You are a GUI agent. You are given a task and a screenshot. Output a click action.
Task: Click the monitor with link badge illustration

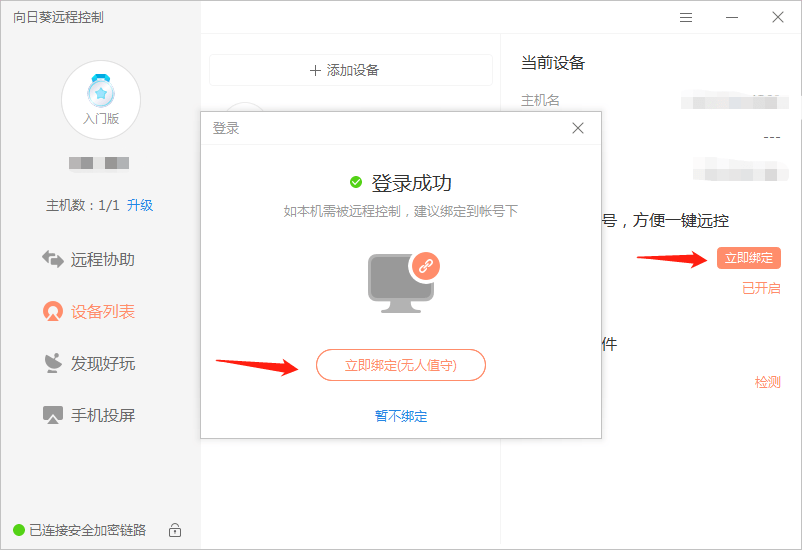pos(402,282)
